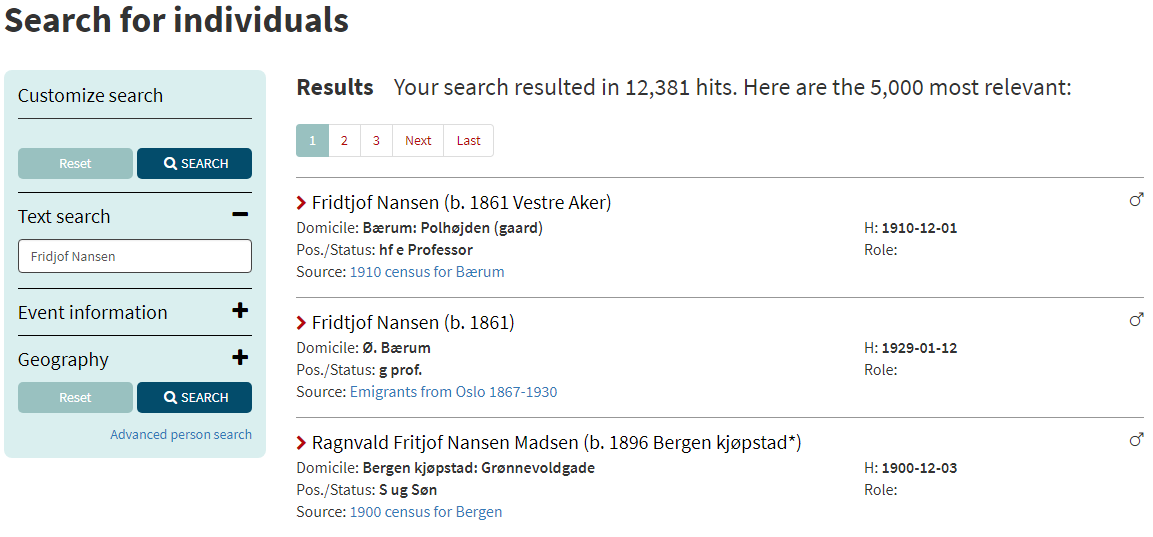The width and height of the screenshot is (1153, 537).
Task: Click red chevron beside Ragnvald Fritjof Nansen Madsen
Action: (x=302, y=443)
